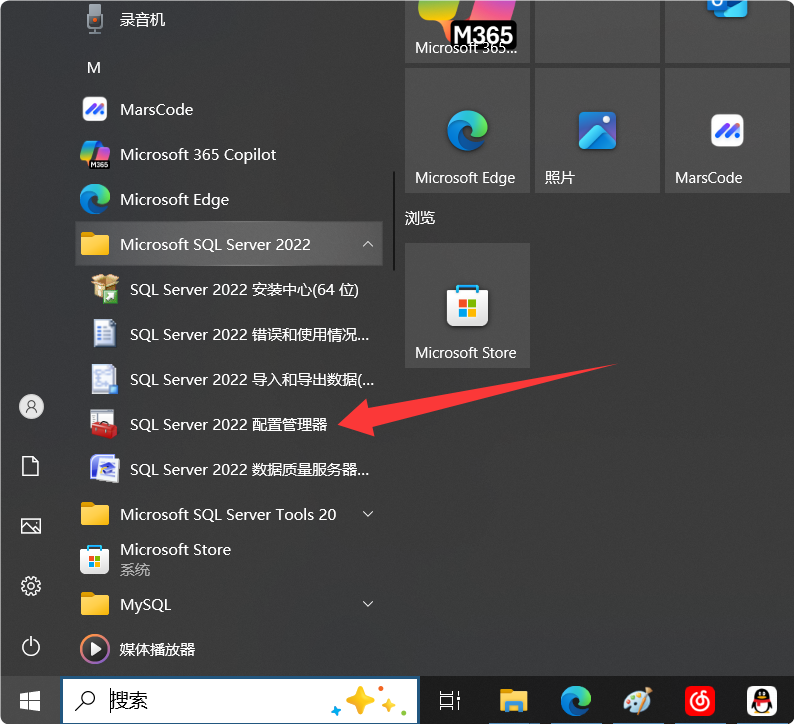
Task: Open the Paint palette app on taskbar
Action: point(638,701)
